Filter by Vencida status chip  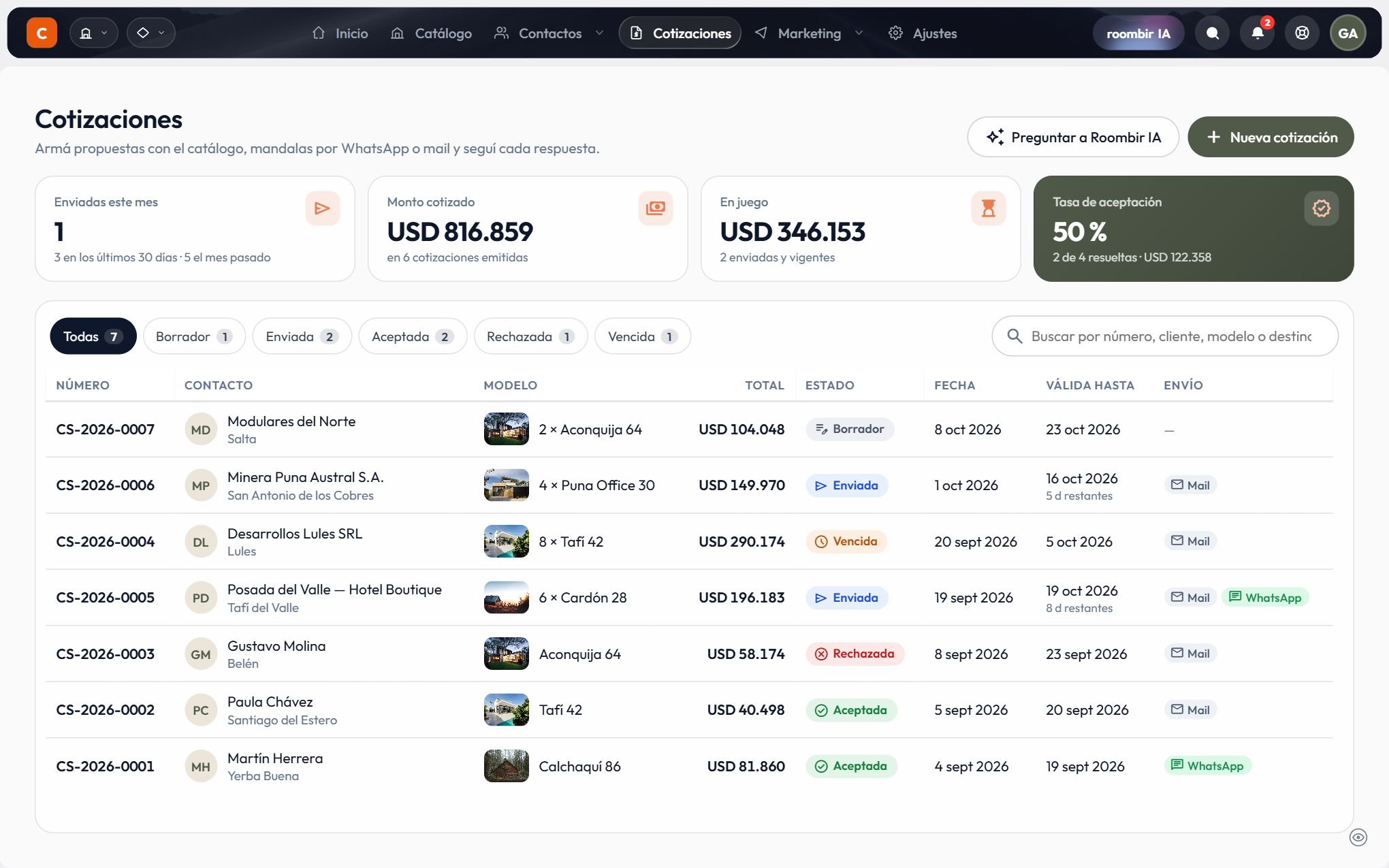tap(642, 336)
